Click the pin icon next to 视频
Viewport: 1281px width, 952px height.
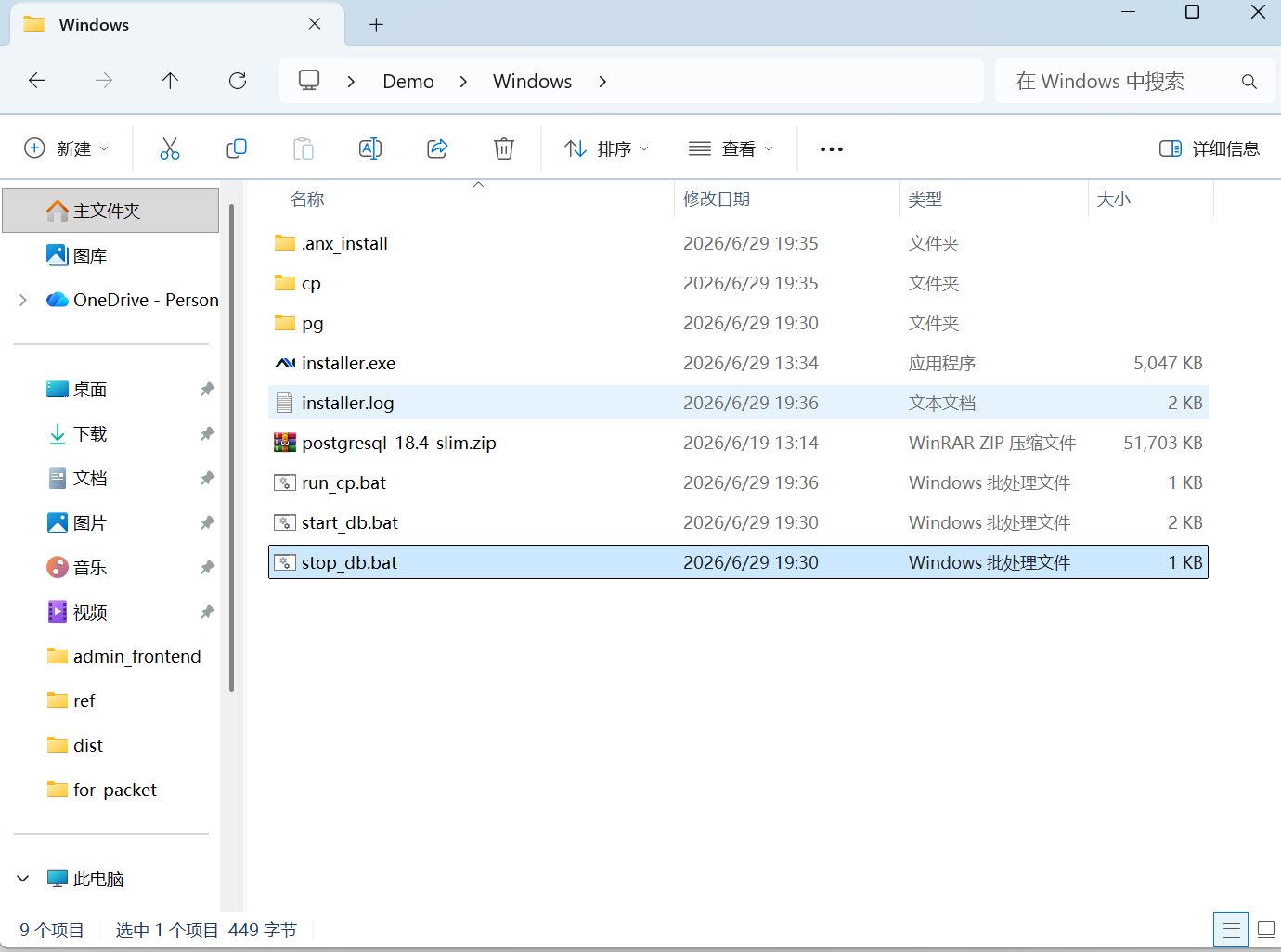click(x=207, y=612)
